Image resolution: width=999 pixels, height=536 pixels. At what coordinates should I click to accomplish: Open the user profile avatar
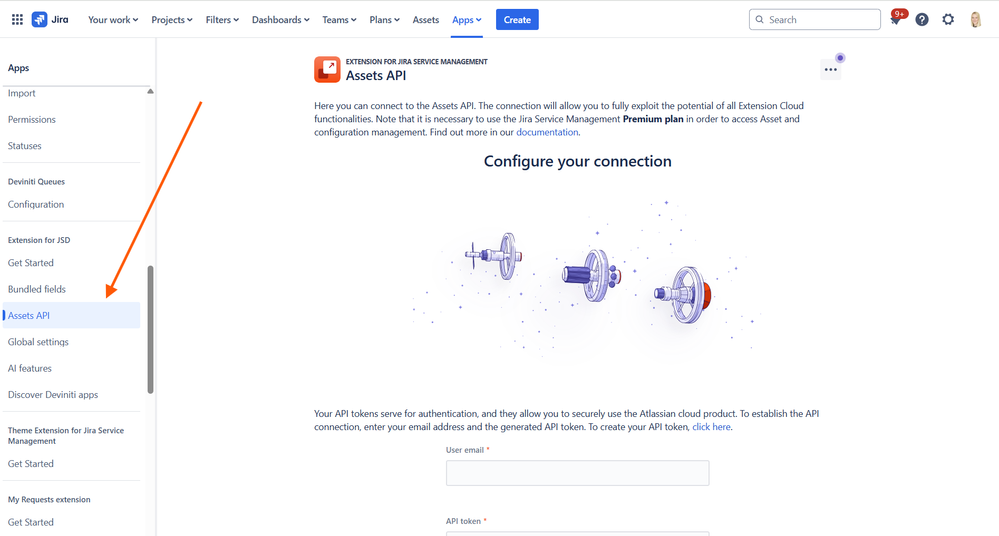[x=975, y=20]
